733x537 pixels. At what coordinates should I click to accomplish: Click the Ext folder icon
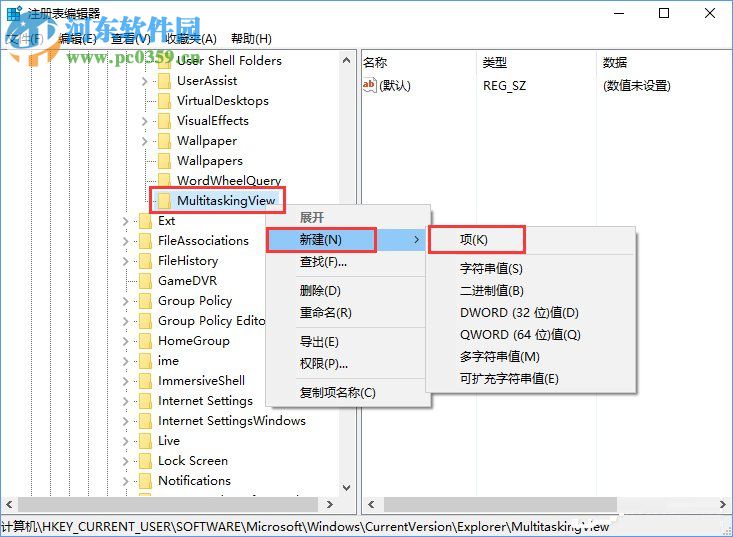[x=145, y=221]
